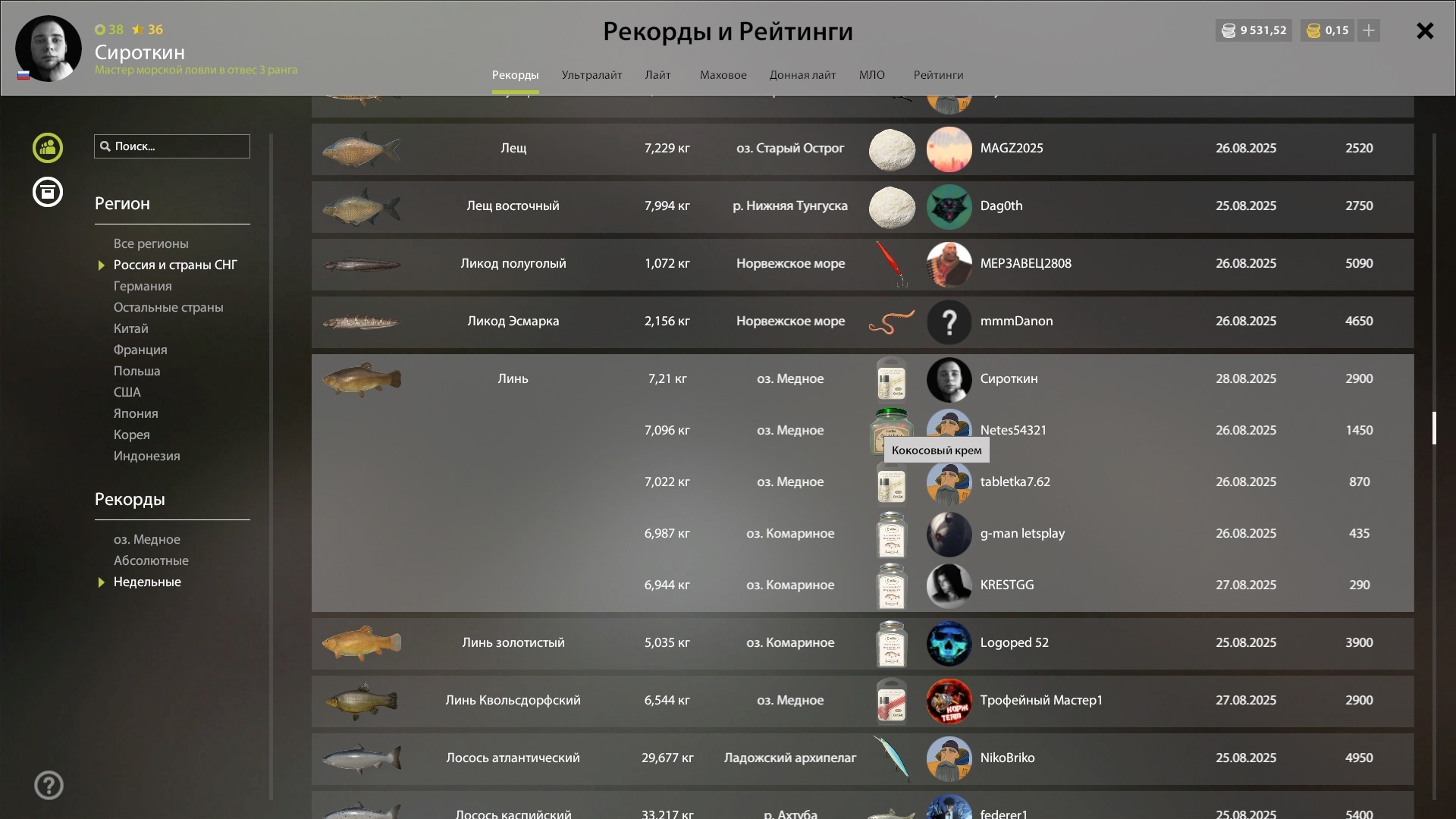1456x819 pixels.
Task: Click the Сироткин profile avatar in header
Action: point(49,49)
